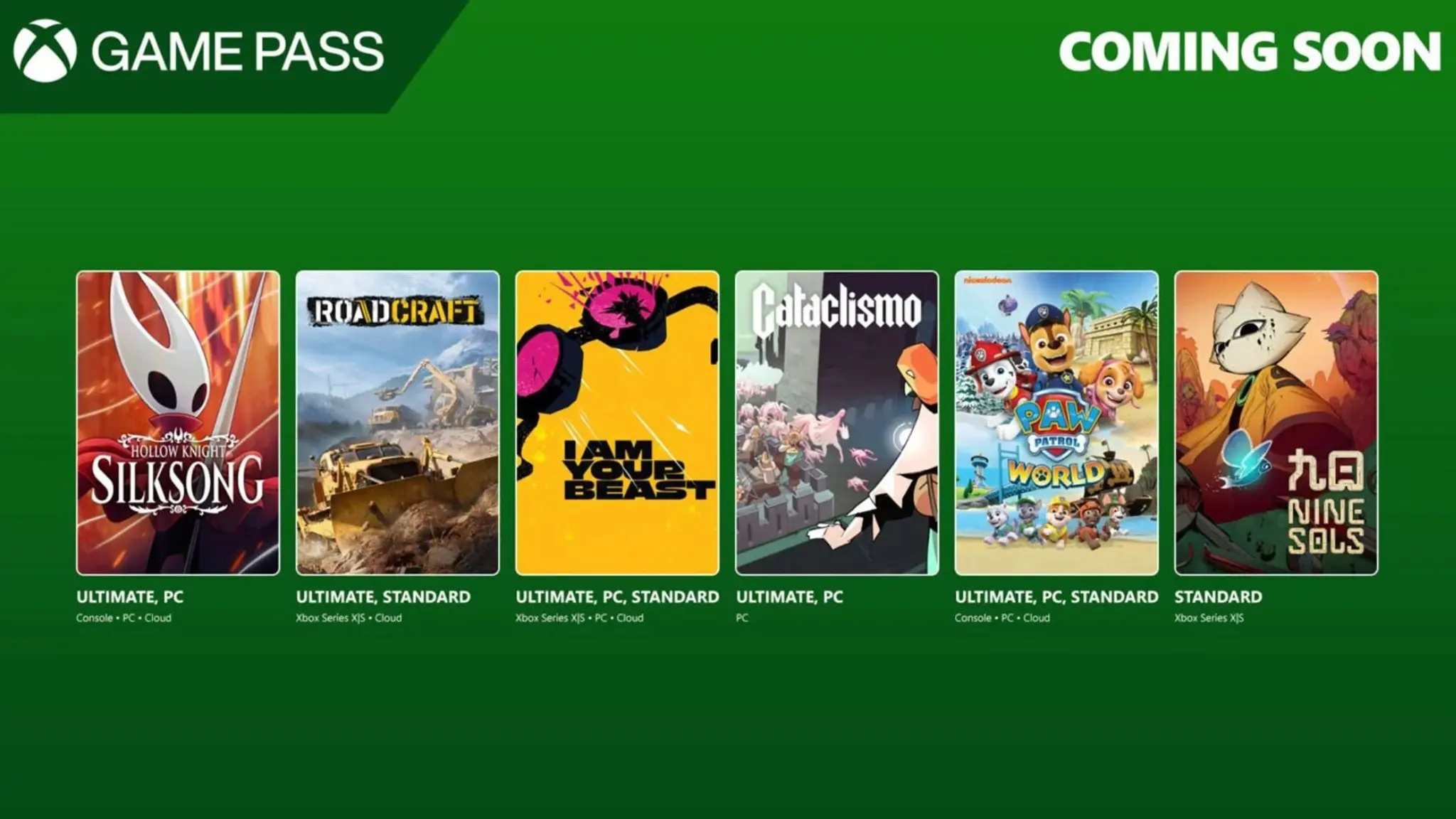
Task: Click tier label under I Am Your Beast
Action: pyautogui.click(x=617, y=597)
